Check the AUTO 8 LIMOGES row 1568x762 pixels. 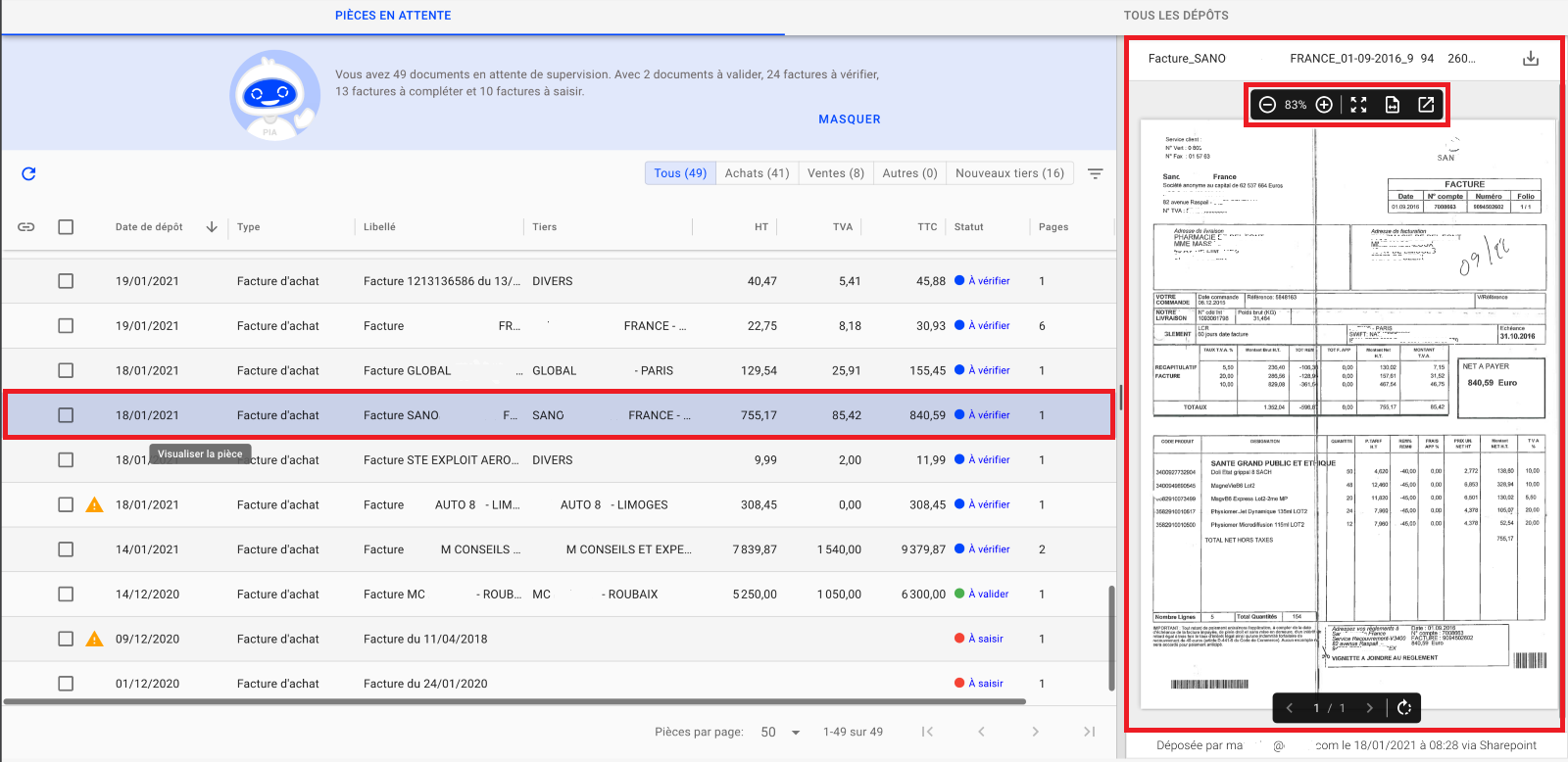coord(66,504)
